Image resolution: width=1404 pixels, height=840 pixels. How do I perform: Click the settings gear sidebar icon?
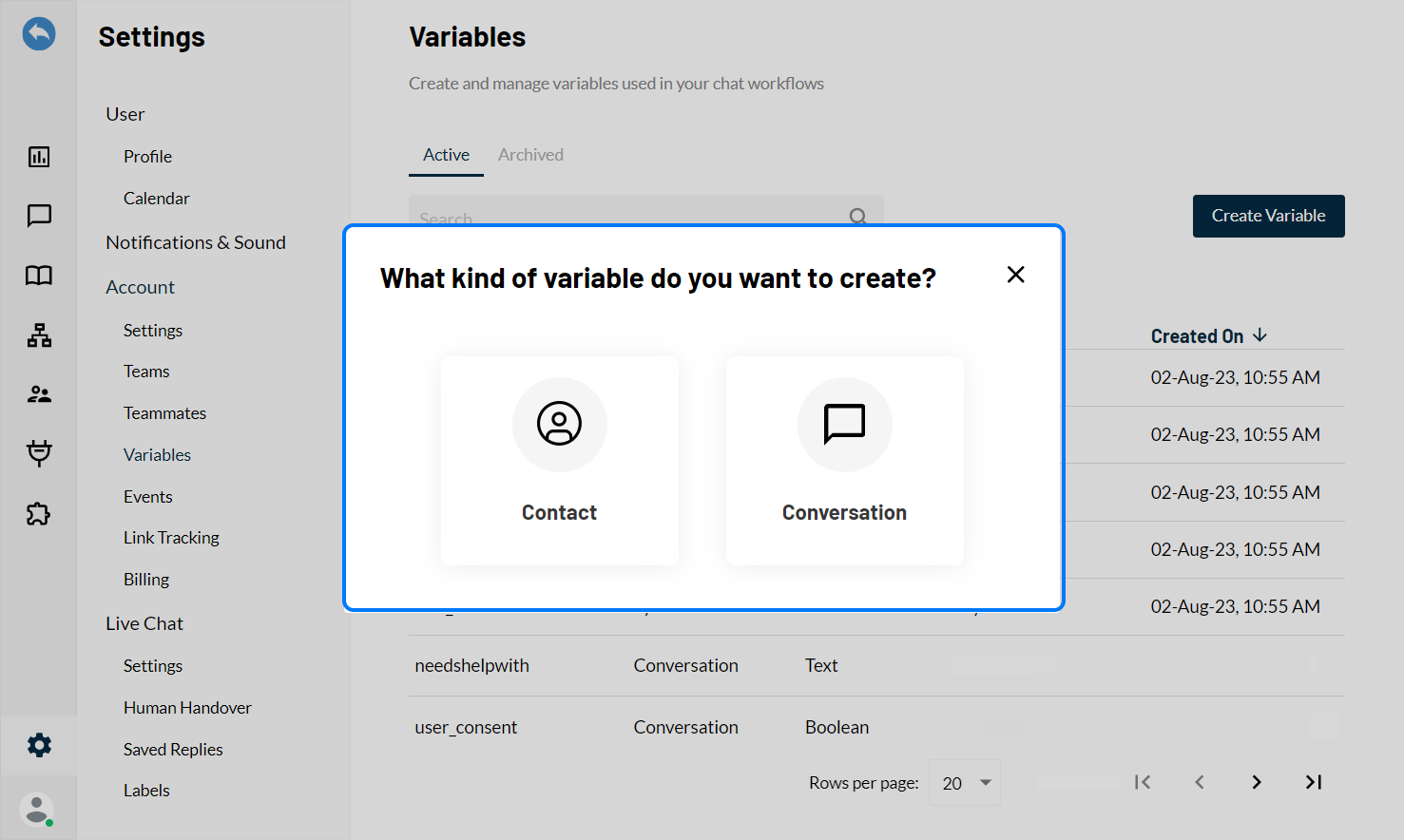click(x=39, y=745)
